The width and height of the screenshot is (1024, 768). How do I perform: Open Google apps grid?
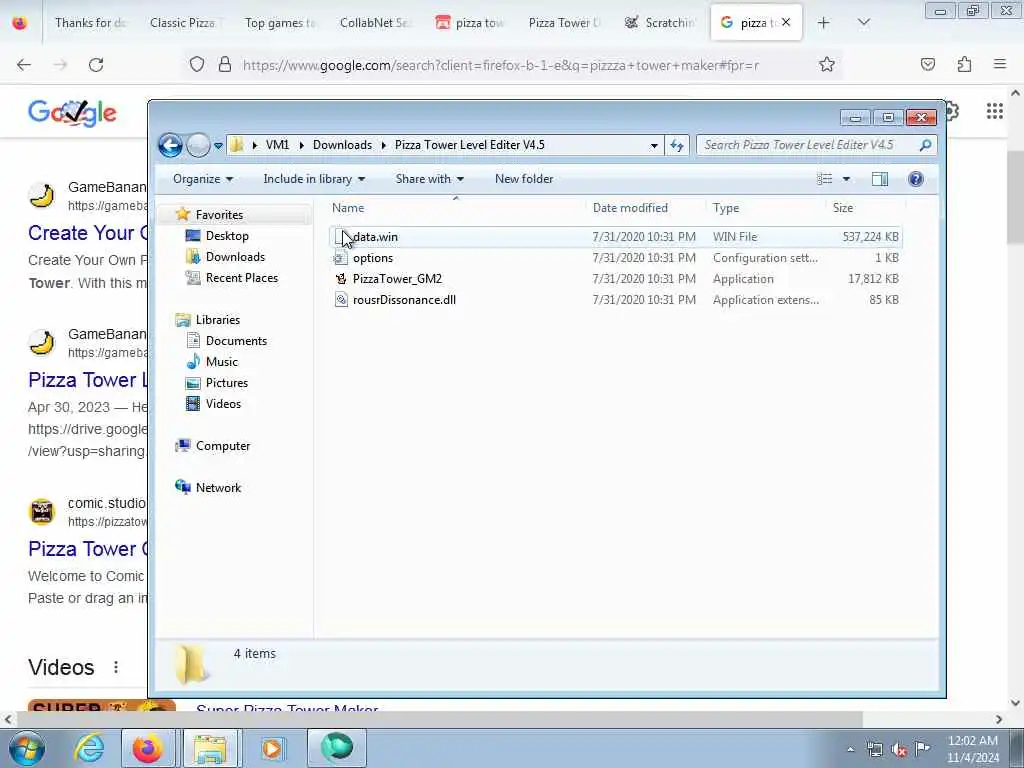point(995,112)
